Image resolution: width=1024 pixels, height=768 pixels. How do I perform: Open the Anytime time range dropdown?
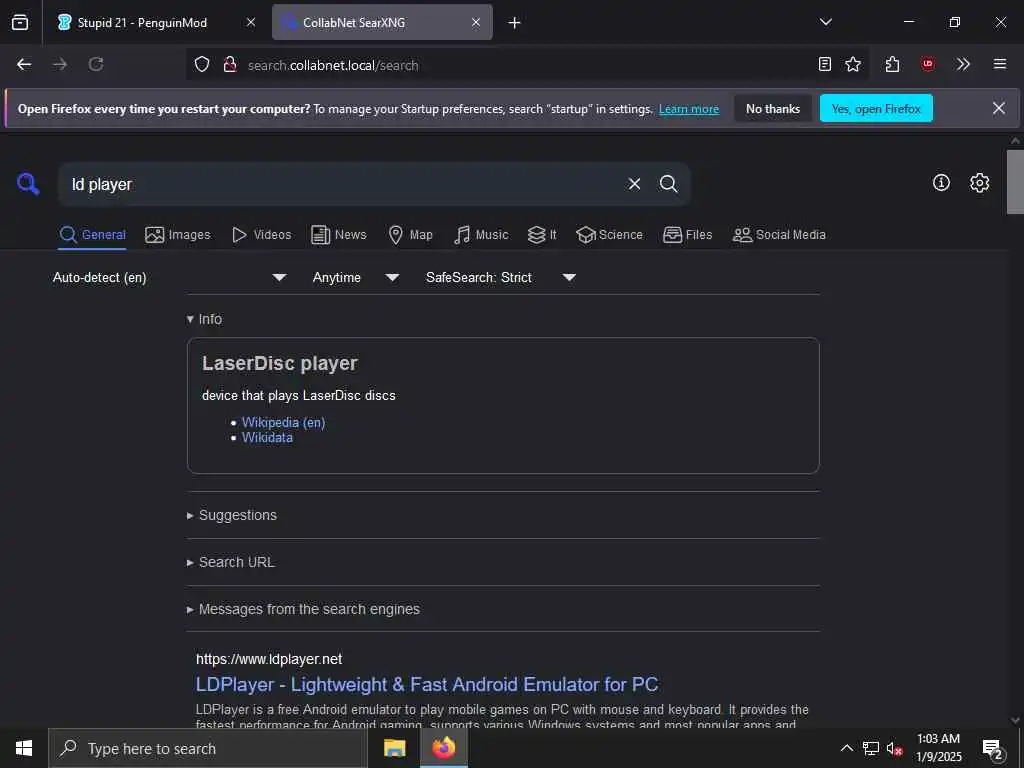click(355, 278)
